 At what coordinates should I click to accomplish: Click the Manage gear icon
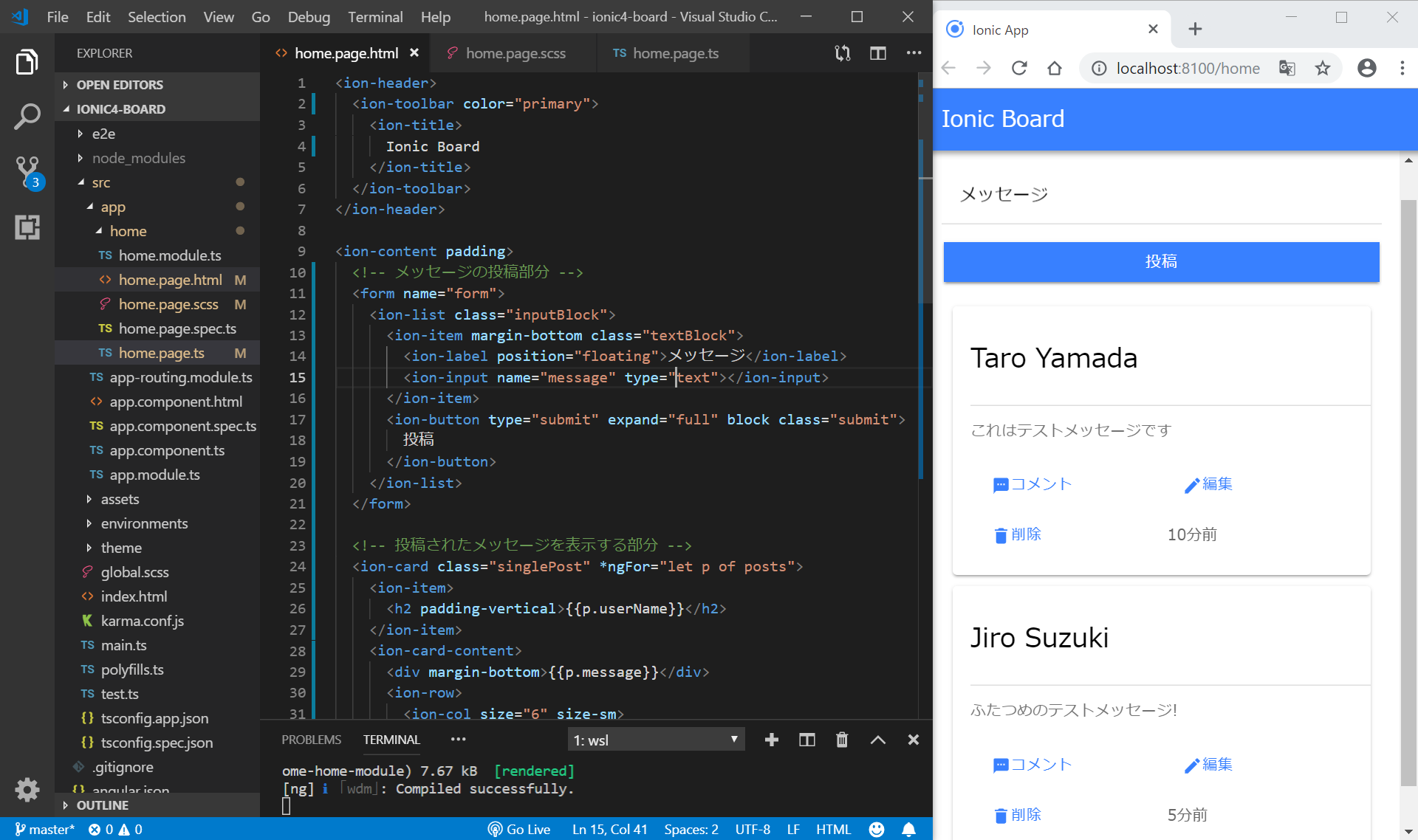[x=27, y=789]
